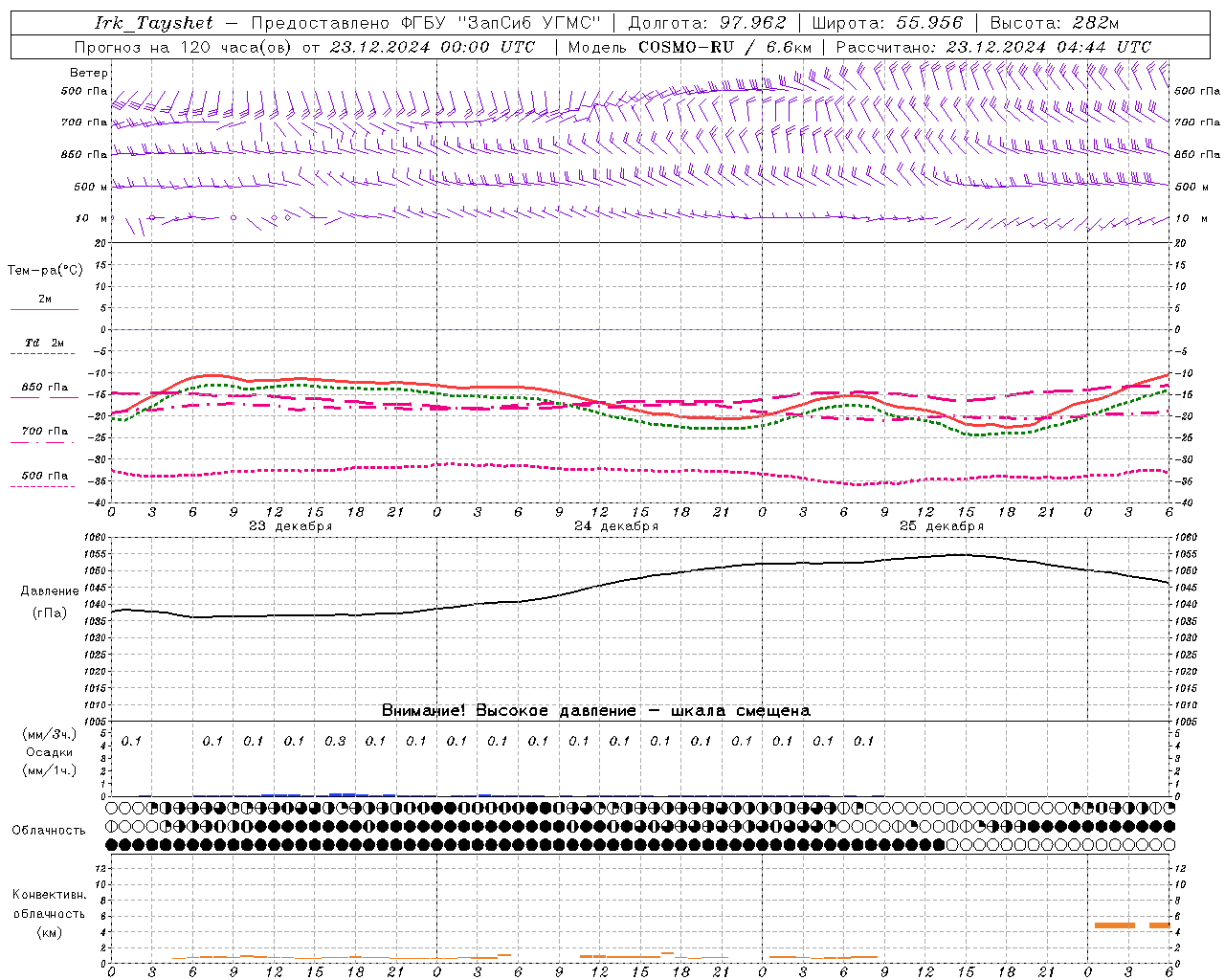1225x980 pixels.
Task: Click the 25 декабря date label
Action: pos(942,526)
